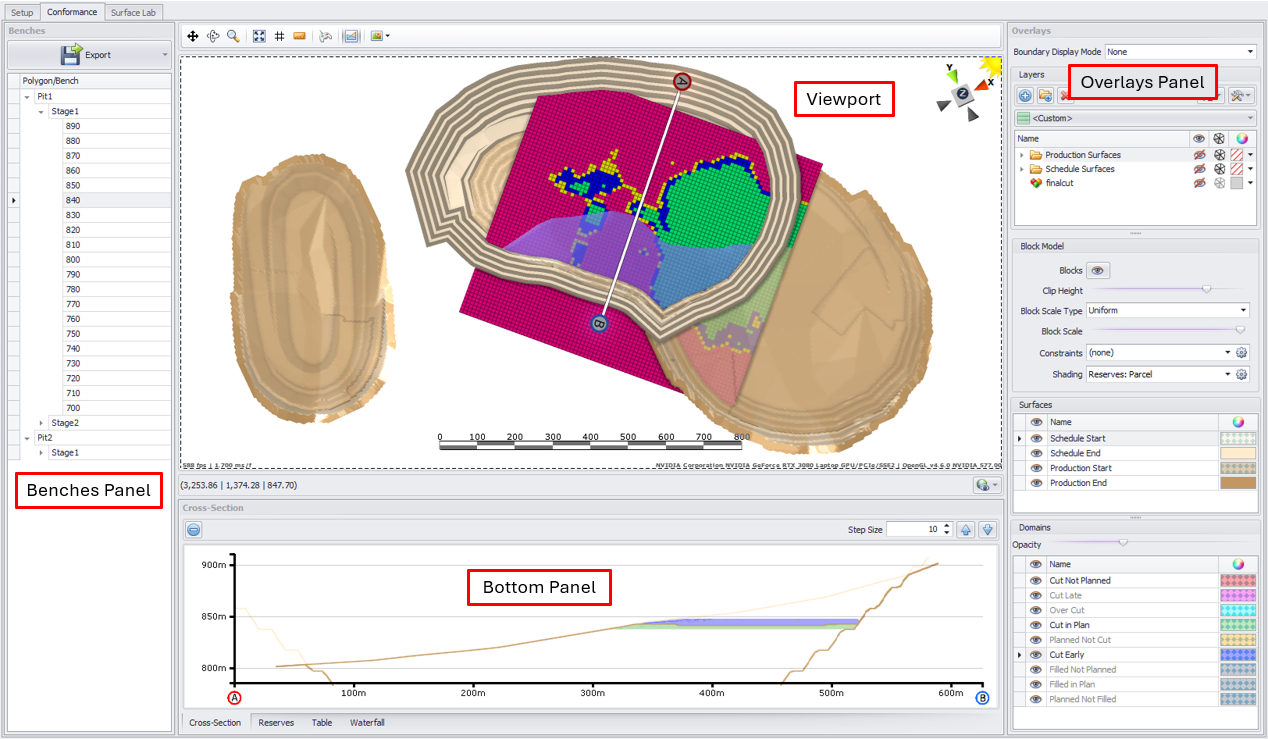Select the Pan tool in viewport toolbar

tap(193, 36)
